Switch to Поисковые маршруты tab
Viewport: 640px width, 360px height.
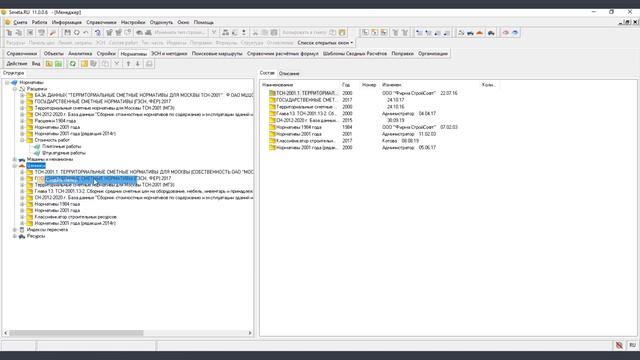coord(217,53)
